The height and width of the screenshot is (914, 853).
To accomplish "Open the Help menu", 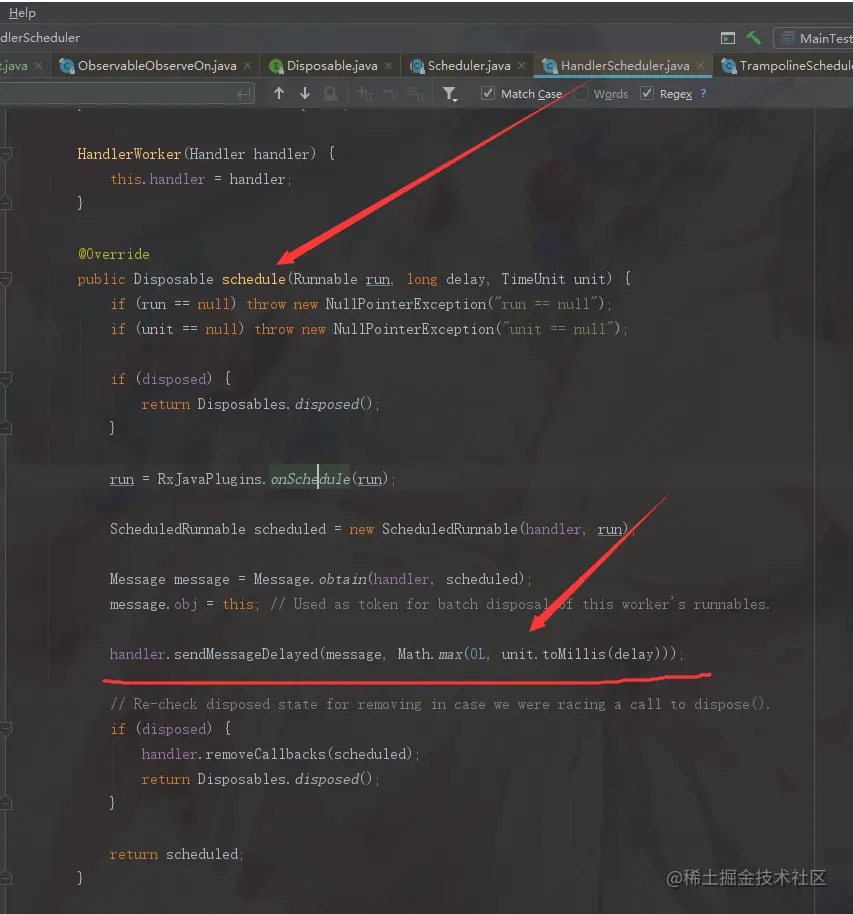I will [22, 12].
